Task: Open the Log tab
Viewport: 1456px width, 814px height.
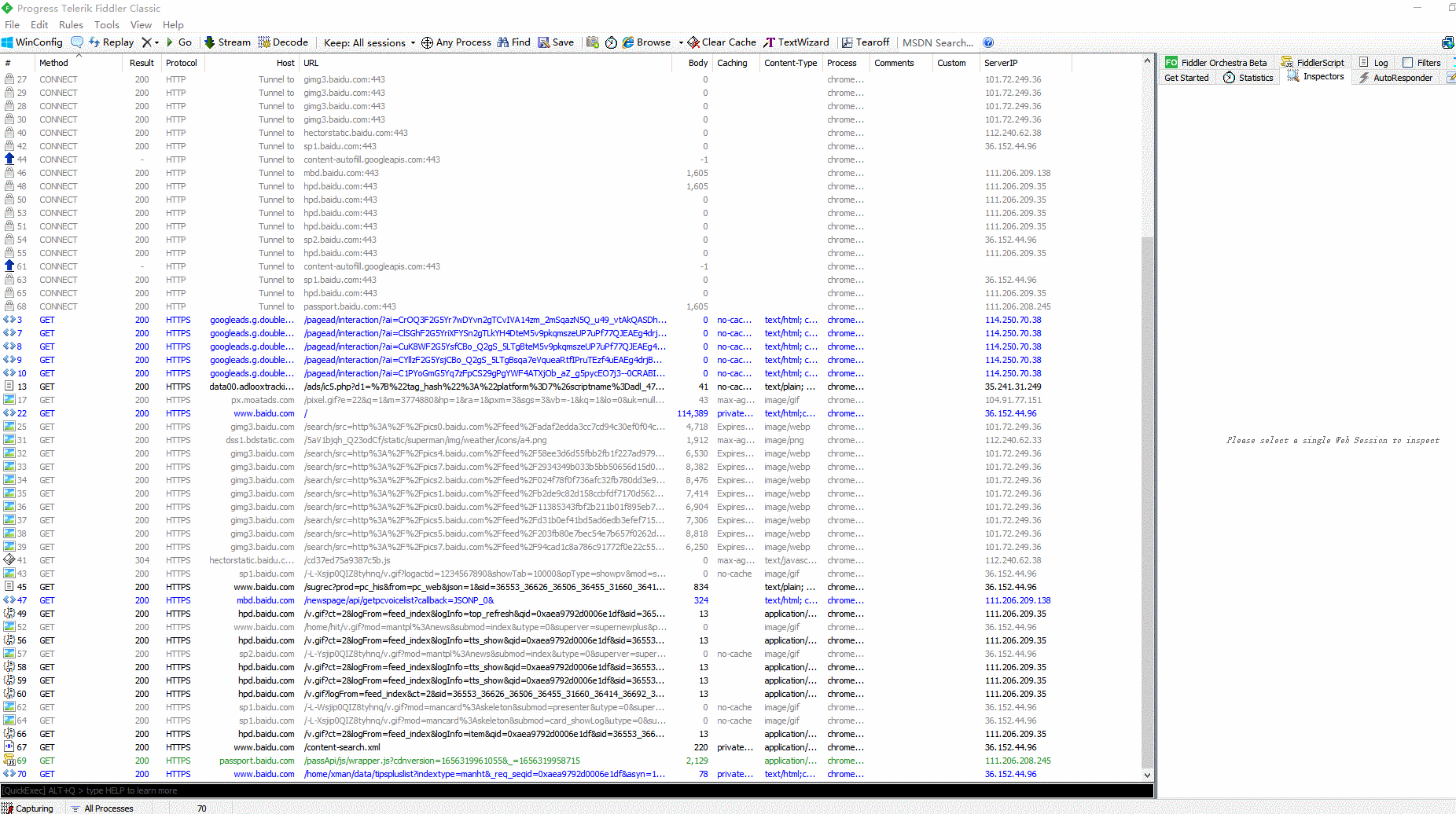Action: click(x=1373, y=63)
